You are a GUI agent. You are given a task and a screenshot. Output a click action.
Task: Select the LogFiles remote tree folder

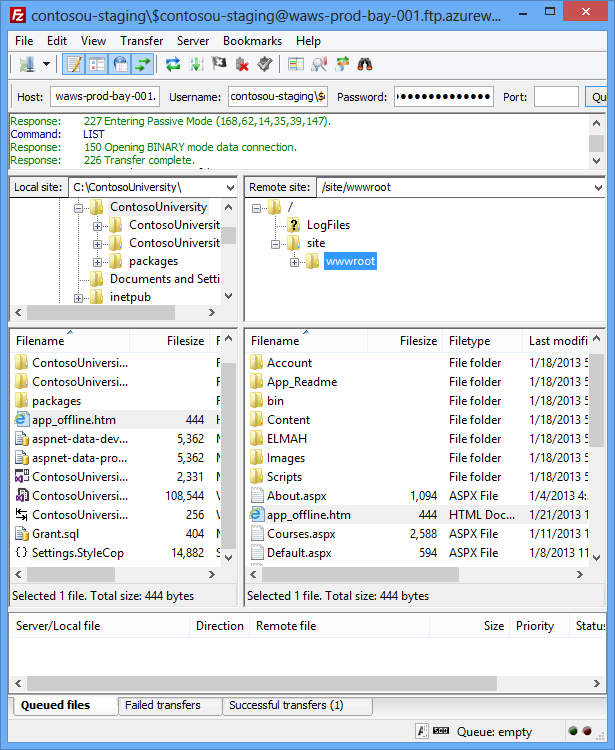point(328,225)
